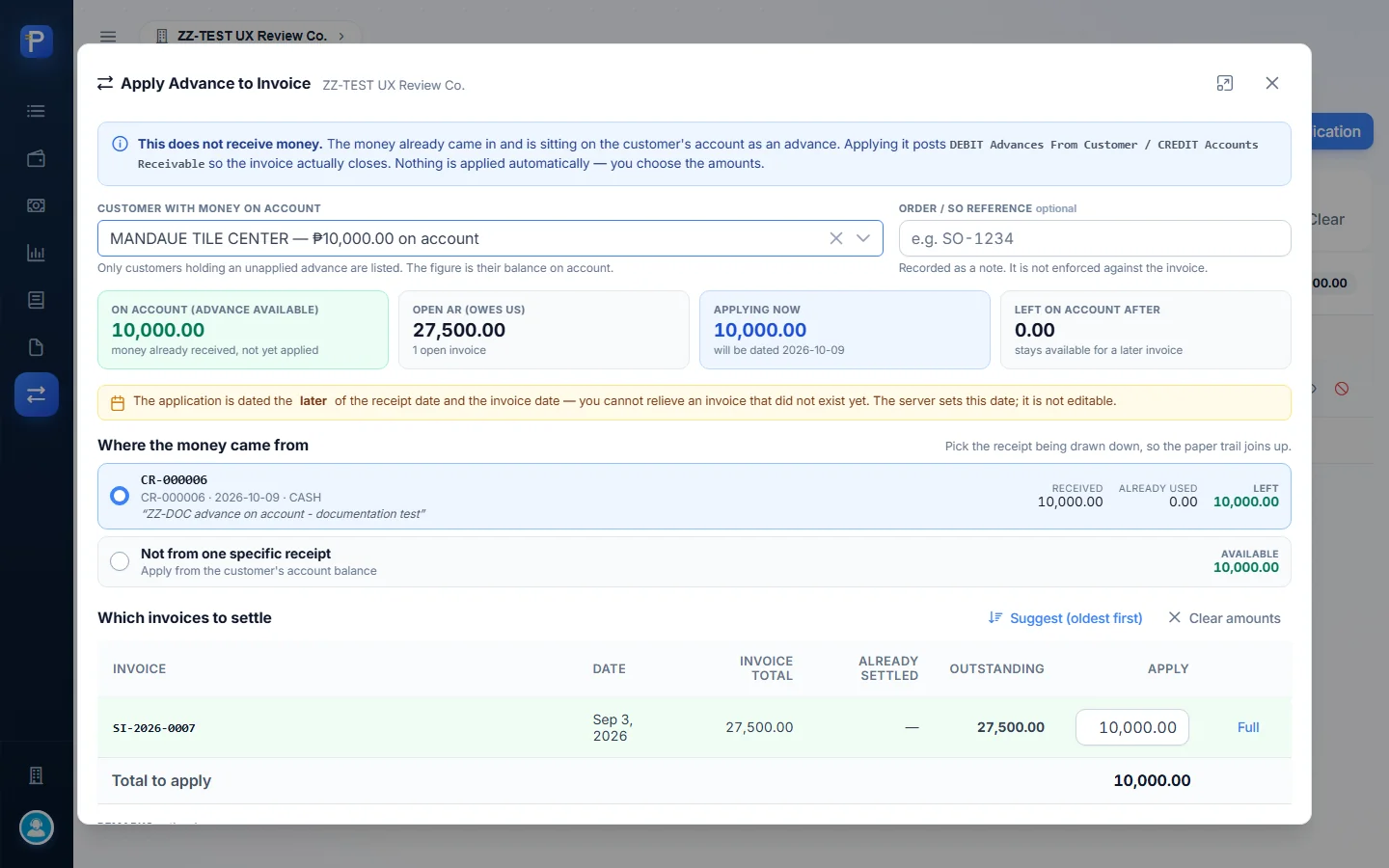Click the info icon in the blue notice
This screenshot has height=868, width=1389.
click(x=120, y=144)
